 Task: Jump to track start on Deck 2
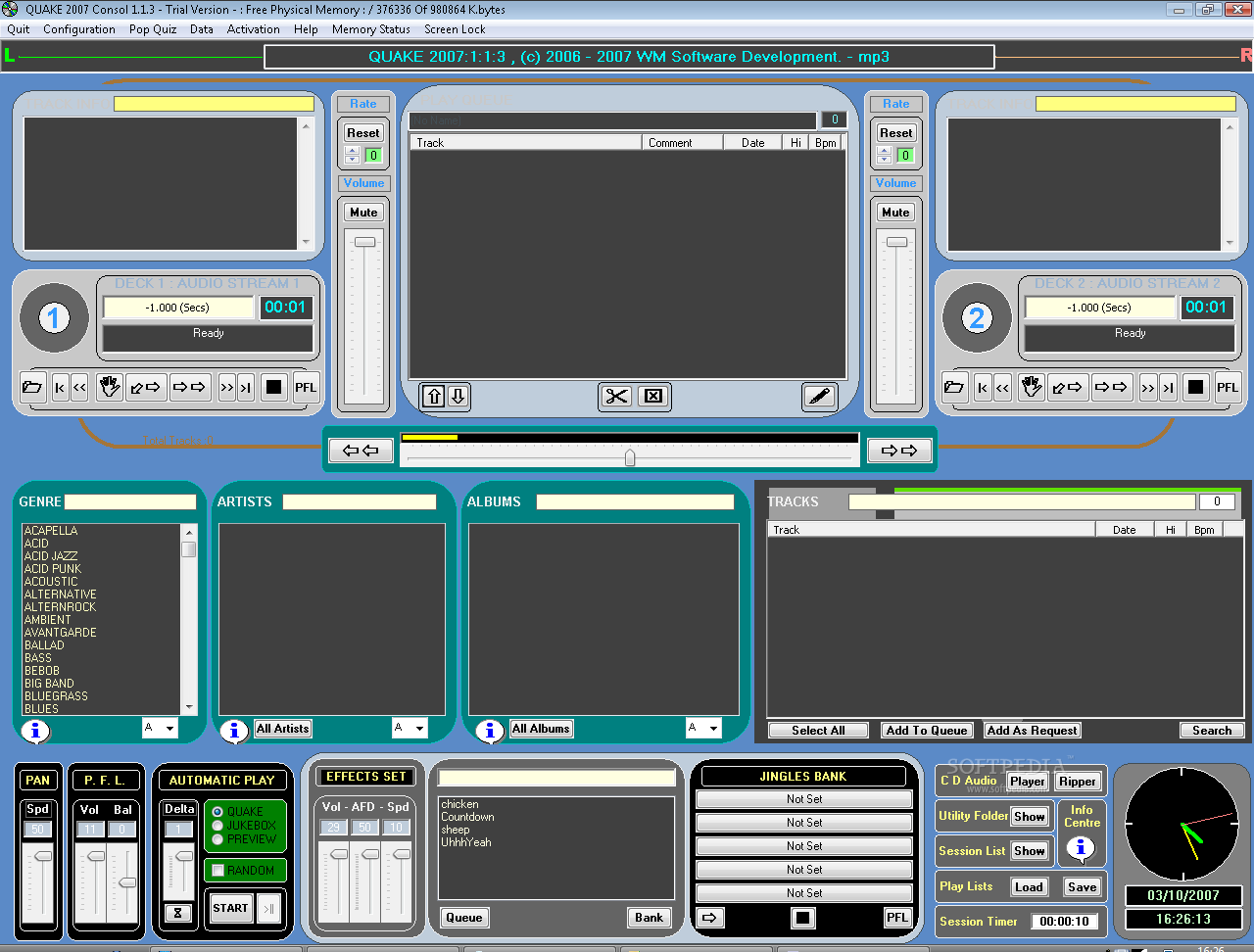click(x=982, y=387)
